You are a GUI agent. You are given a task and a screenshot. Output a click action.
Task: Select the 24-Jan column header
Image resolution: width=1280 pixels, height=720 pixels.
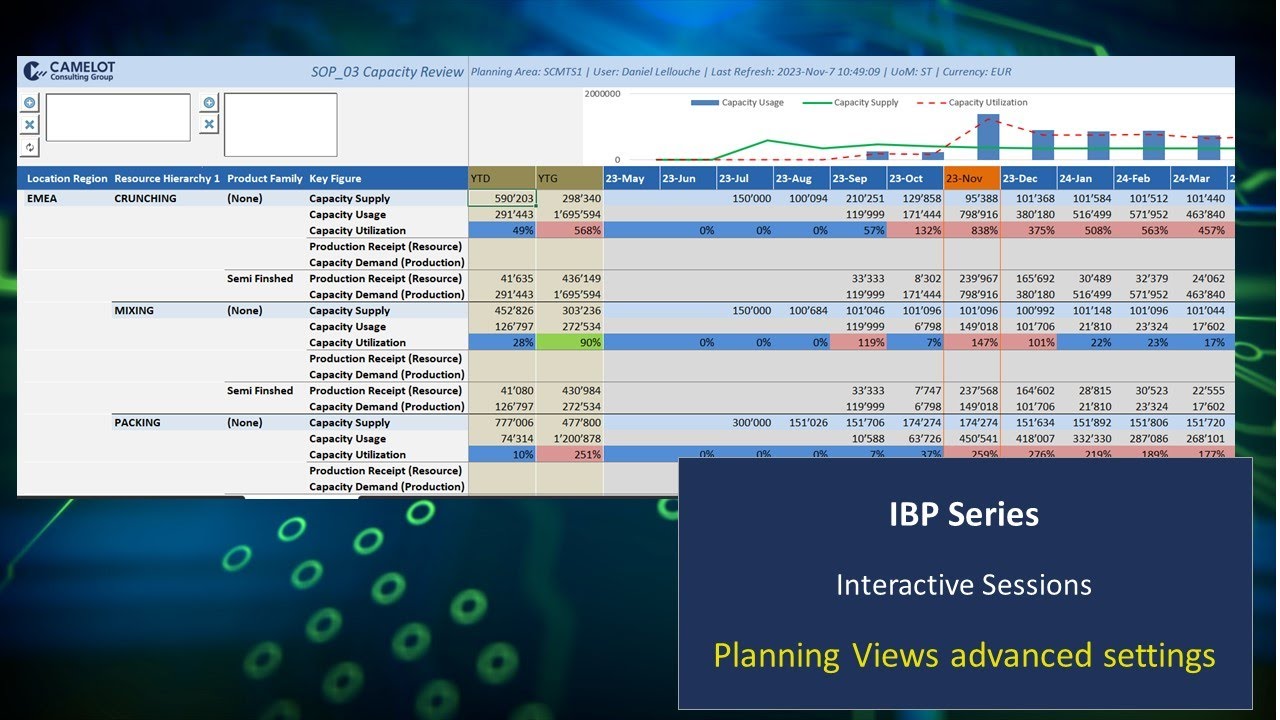click(1086, 179)
